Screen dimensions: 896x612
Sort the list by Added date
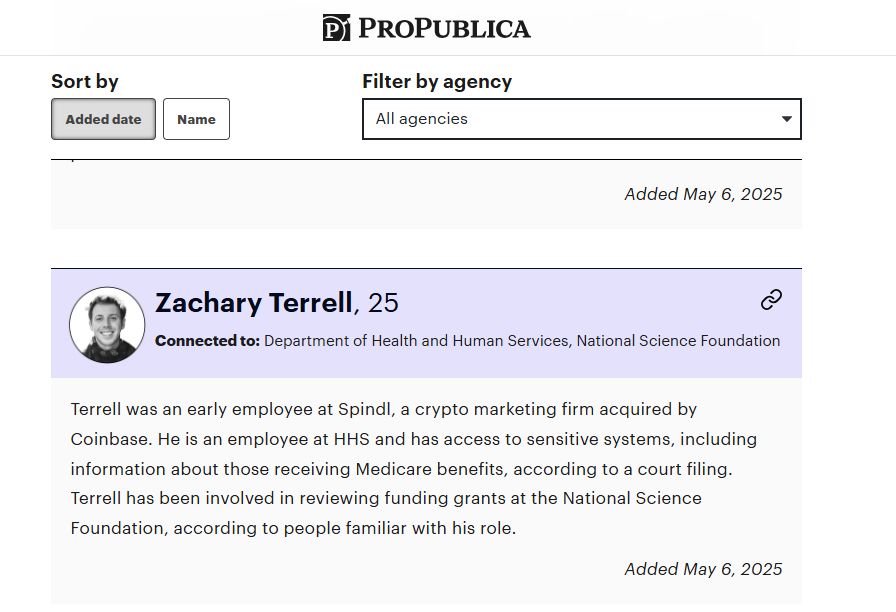click(103, 119)
